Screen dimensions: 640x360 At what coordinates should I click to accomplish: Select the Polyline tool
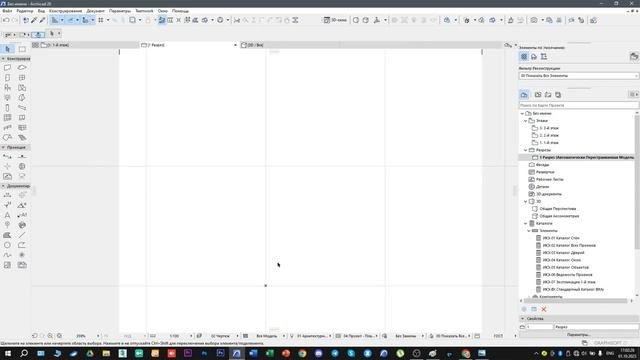pos(22,245)
